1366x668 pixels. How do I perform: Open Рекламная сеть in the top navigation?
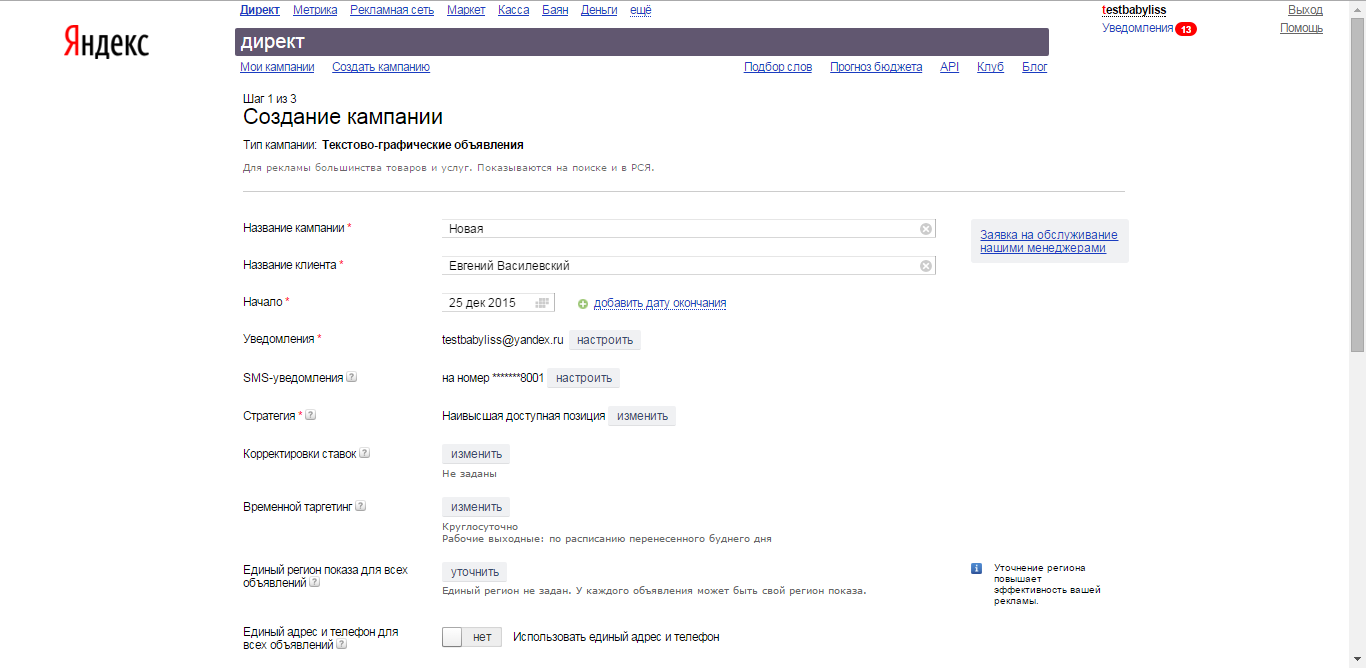point(392,10)
